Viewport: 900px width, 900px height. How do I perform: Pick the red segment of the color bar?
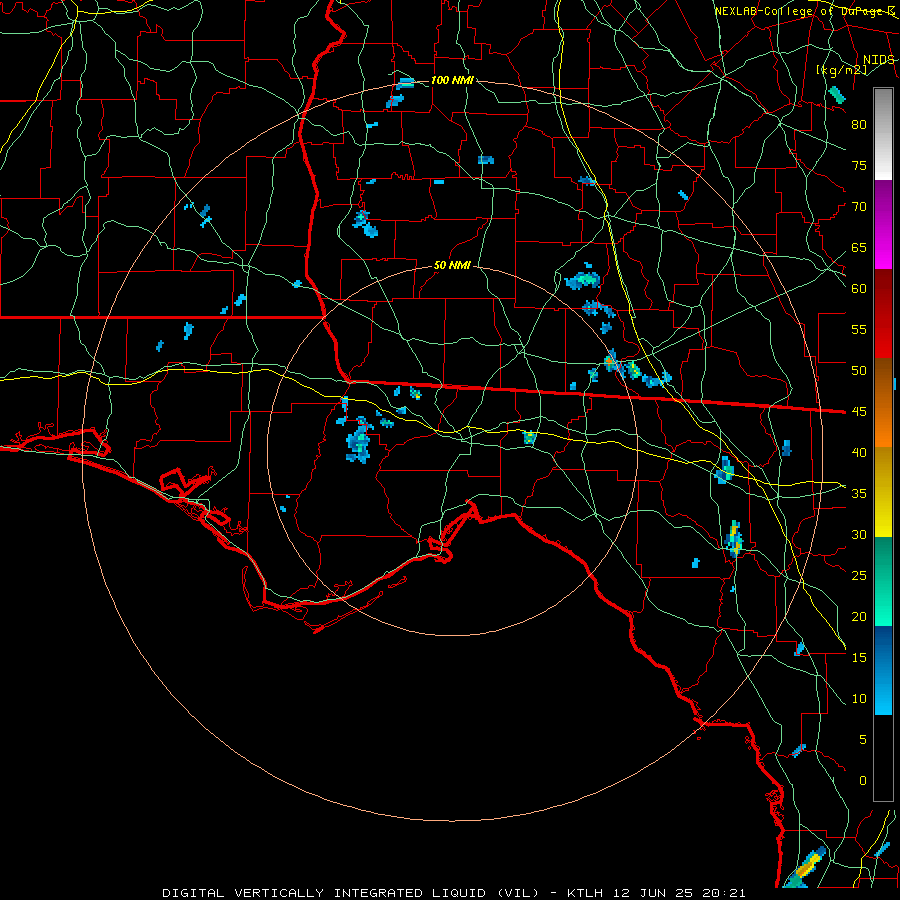point(883,314)
